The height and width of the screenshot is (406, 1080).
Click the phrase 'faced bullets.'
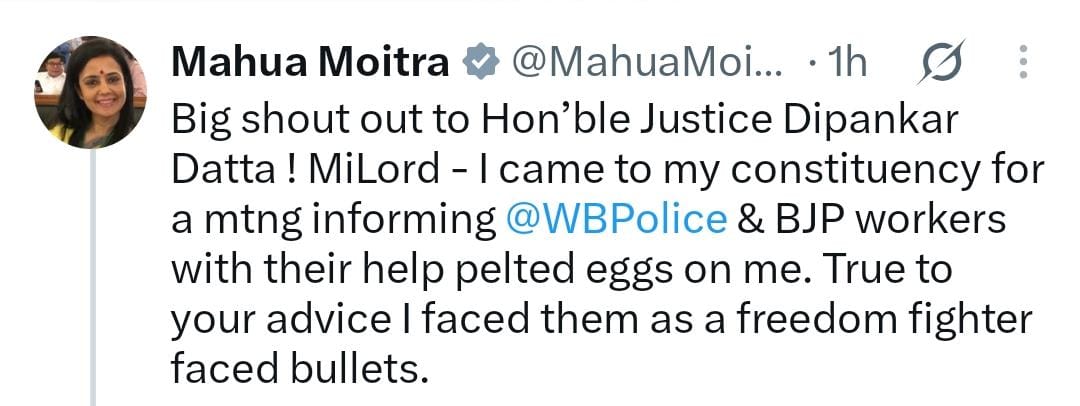coord(300,368)
